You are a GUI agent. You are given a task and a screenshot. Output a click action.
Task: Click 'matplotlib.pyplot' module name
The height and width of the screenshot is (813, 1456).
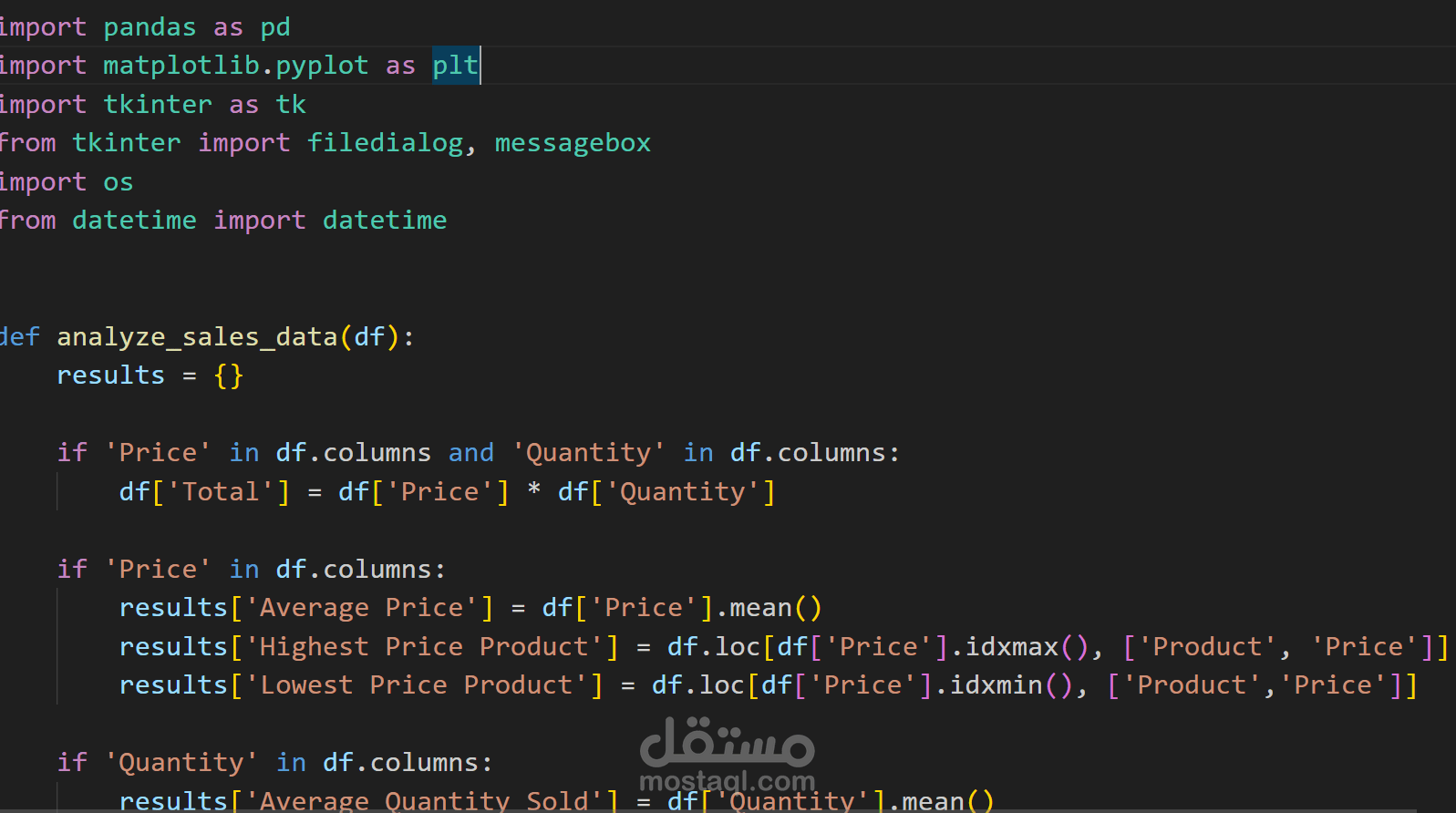[236, 66]
